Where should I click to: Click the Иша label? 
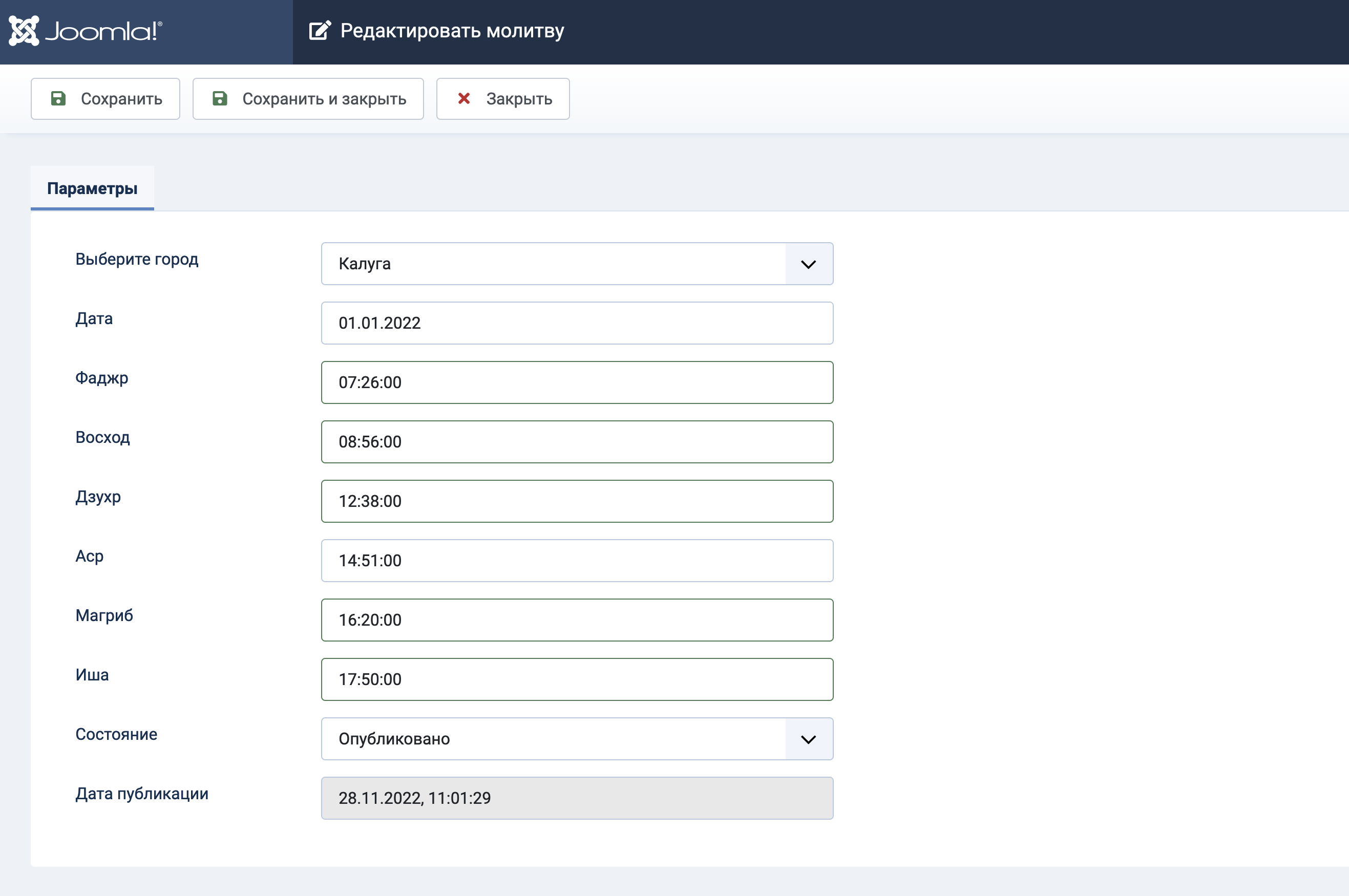92,675
